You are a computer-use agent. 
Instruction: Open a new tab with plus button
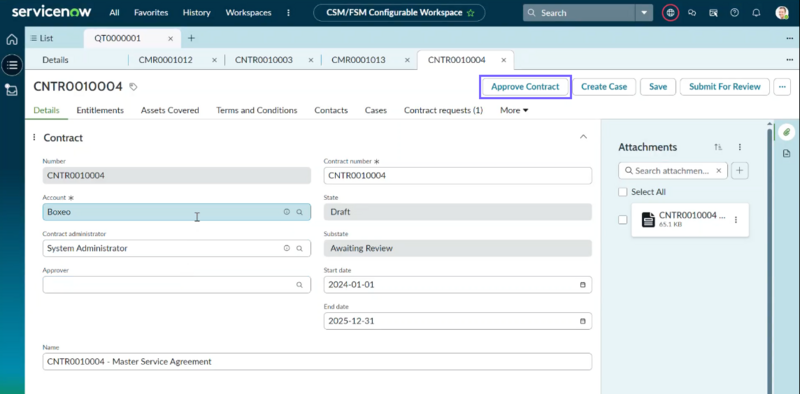tap(191, 38)
